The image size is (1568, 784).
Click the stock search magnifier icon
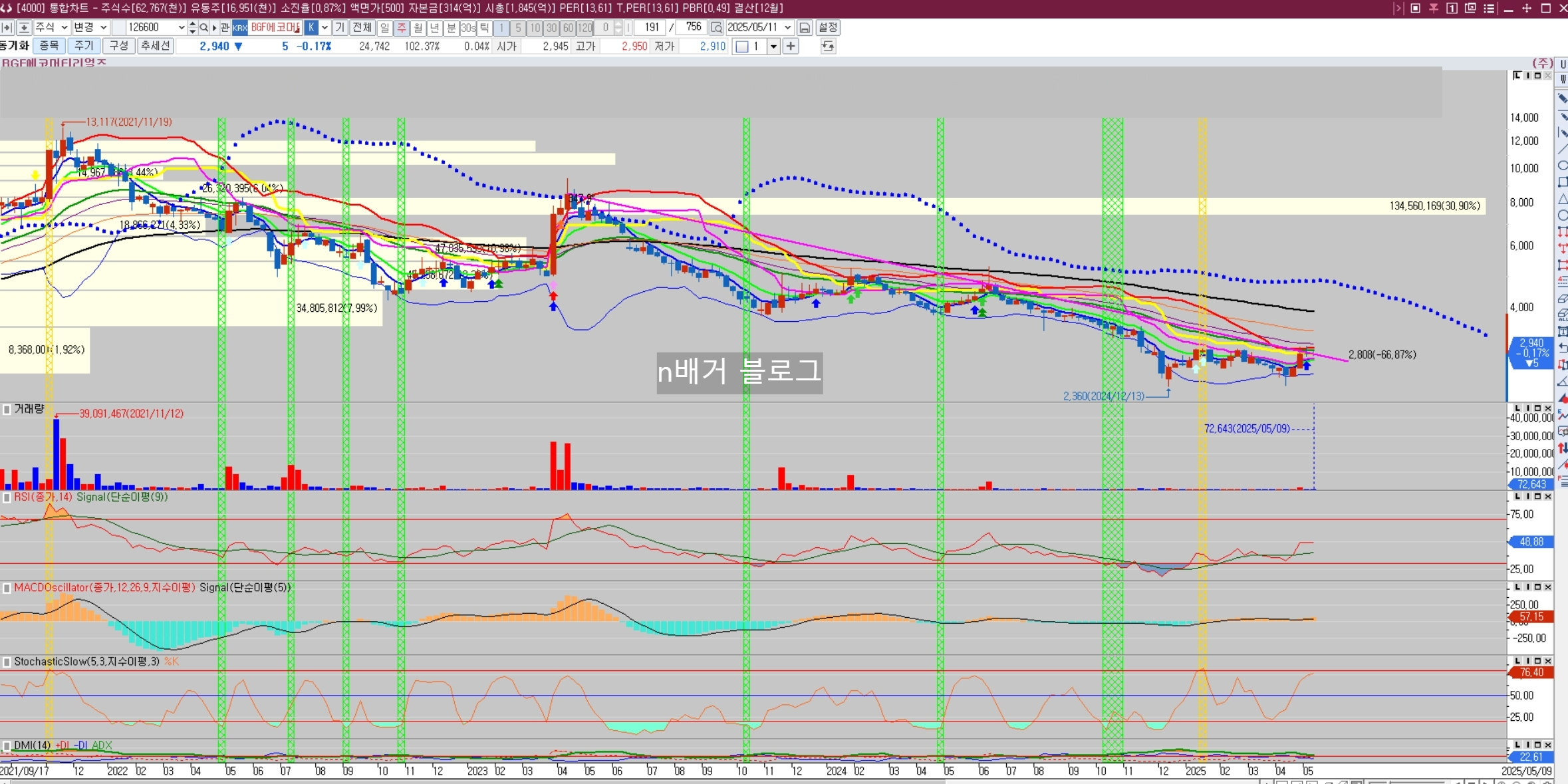[204, 27]
